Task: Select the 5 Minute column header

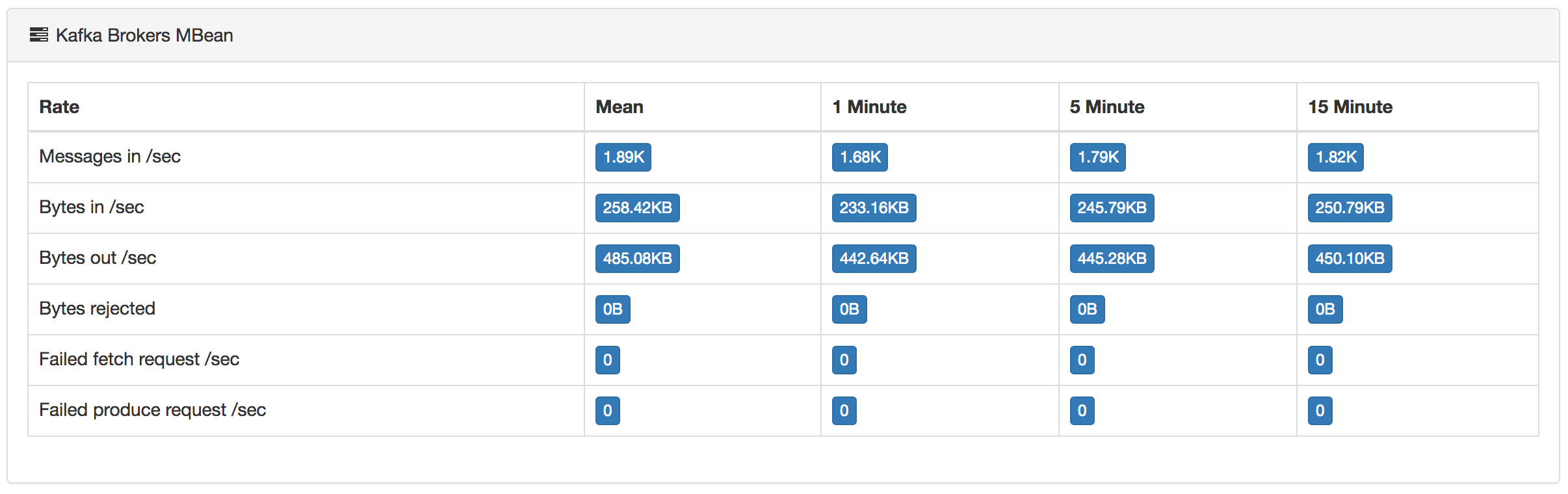Action: (x=1107, y=107)
